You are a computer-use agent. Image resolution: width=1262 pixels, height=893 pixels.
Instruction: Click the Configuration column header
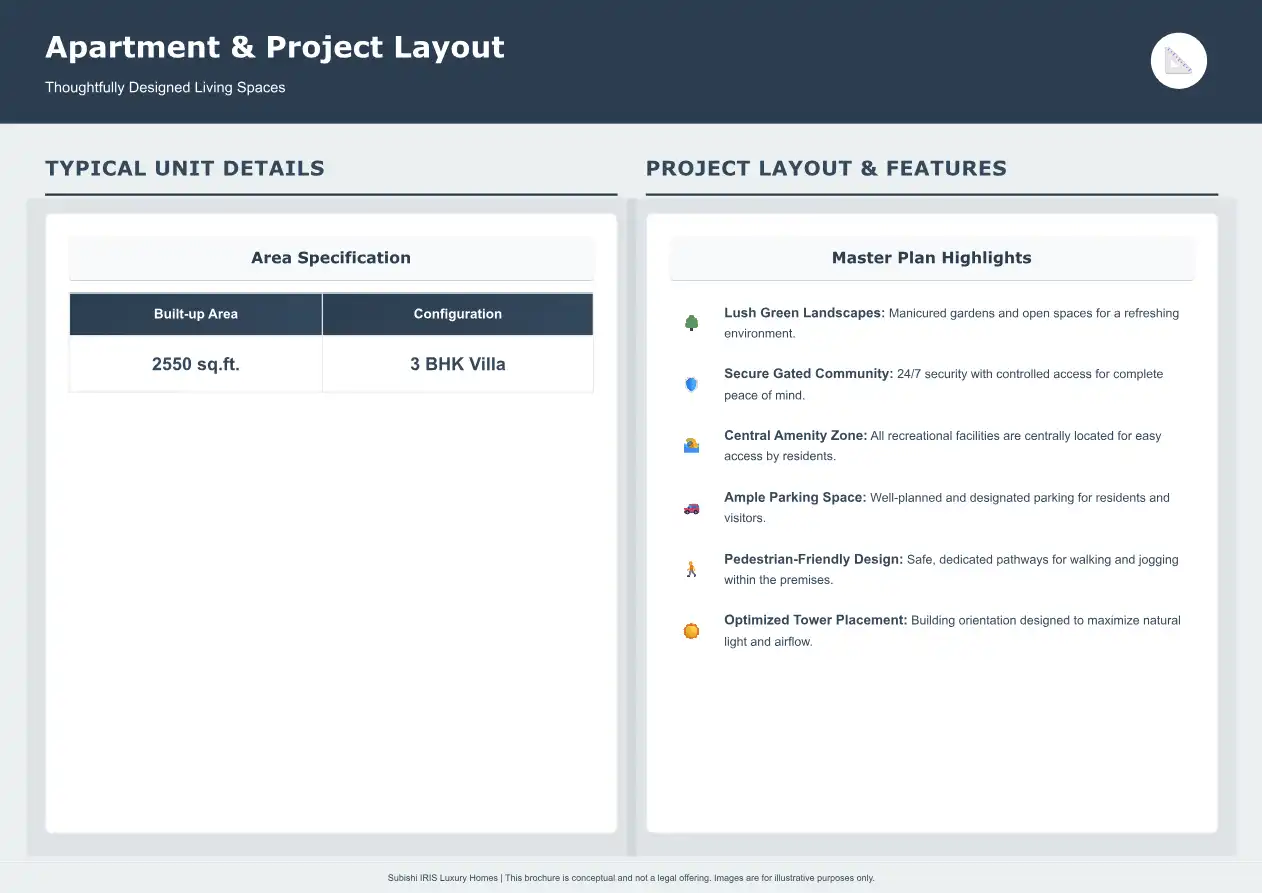(458, 314)
